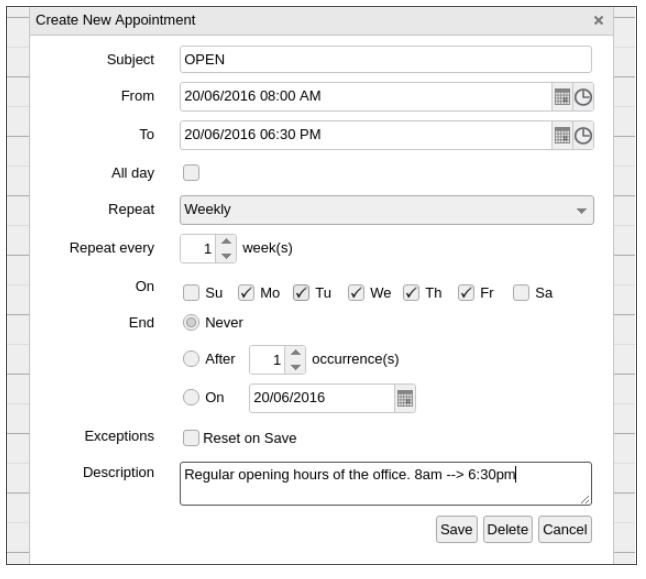Uncheck the Friday repeat checkbox

(x=466, y=293)
